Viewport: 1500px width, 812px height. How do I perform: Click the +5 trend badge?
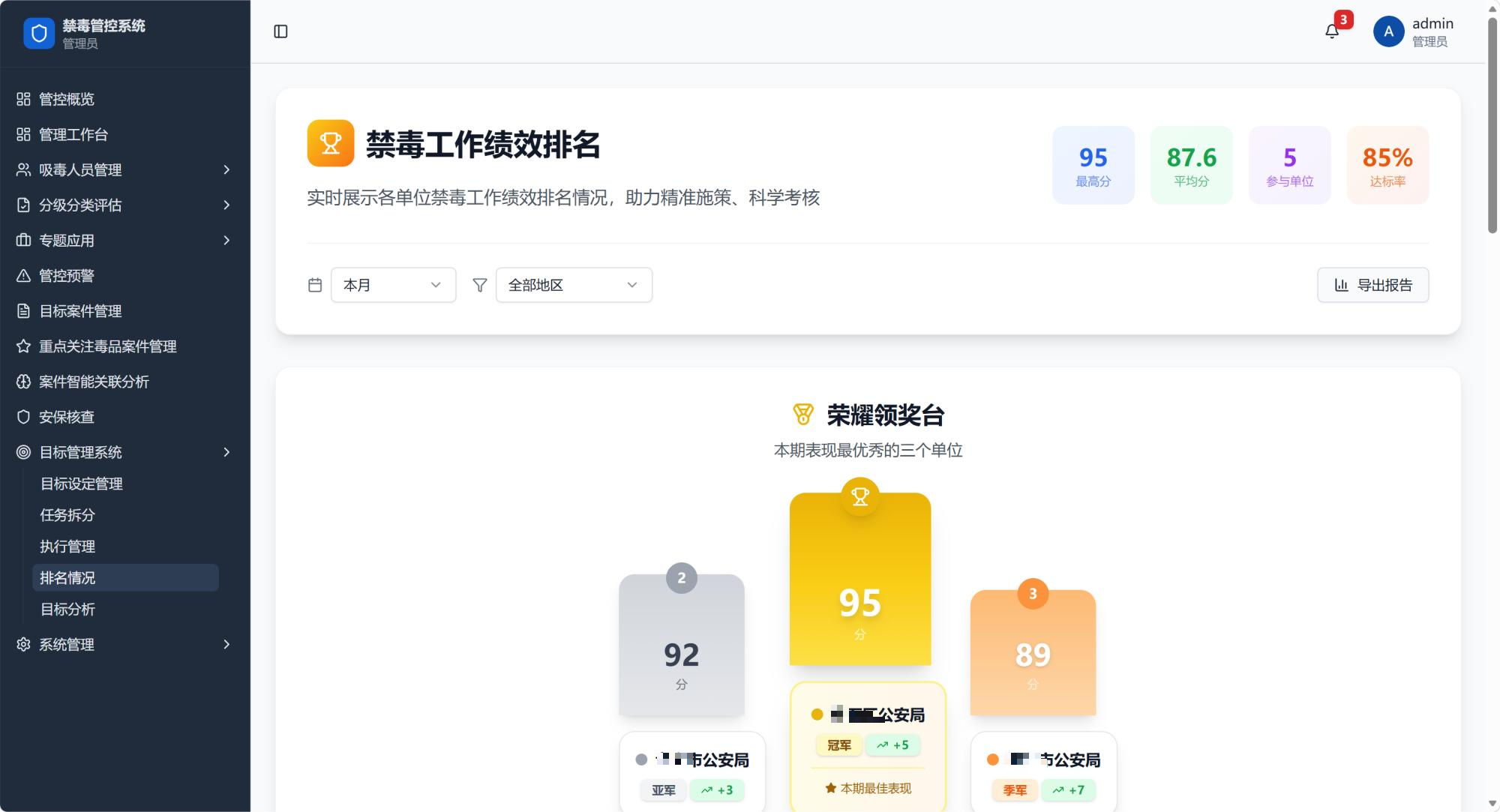[x=892, y=745]
